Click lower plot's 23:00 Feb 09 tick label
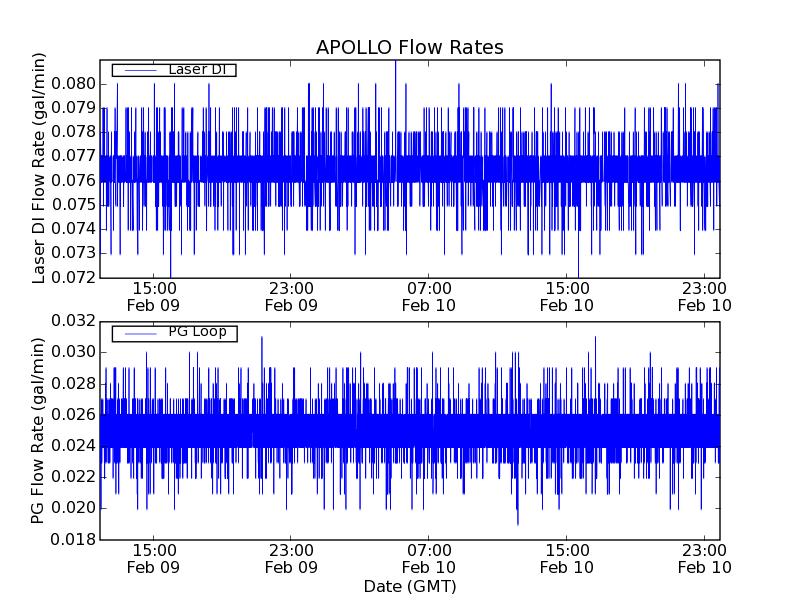Screen dimensions: 800x600 (292, 558)
